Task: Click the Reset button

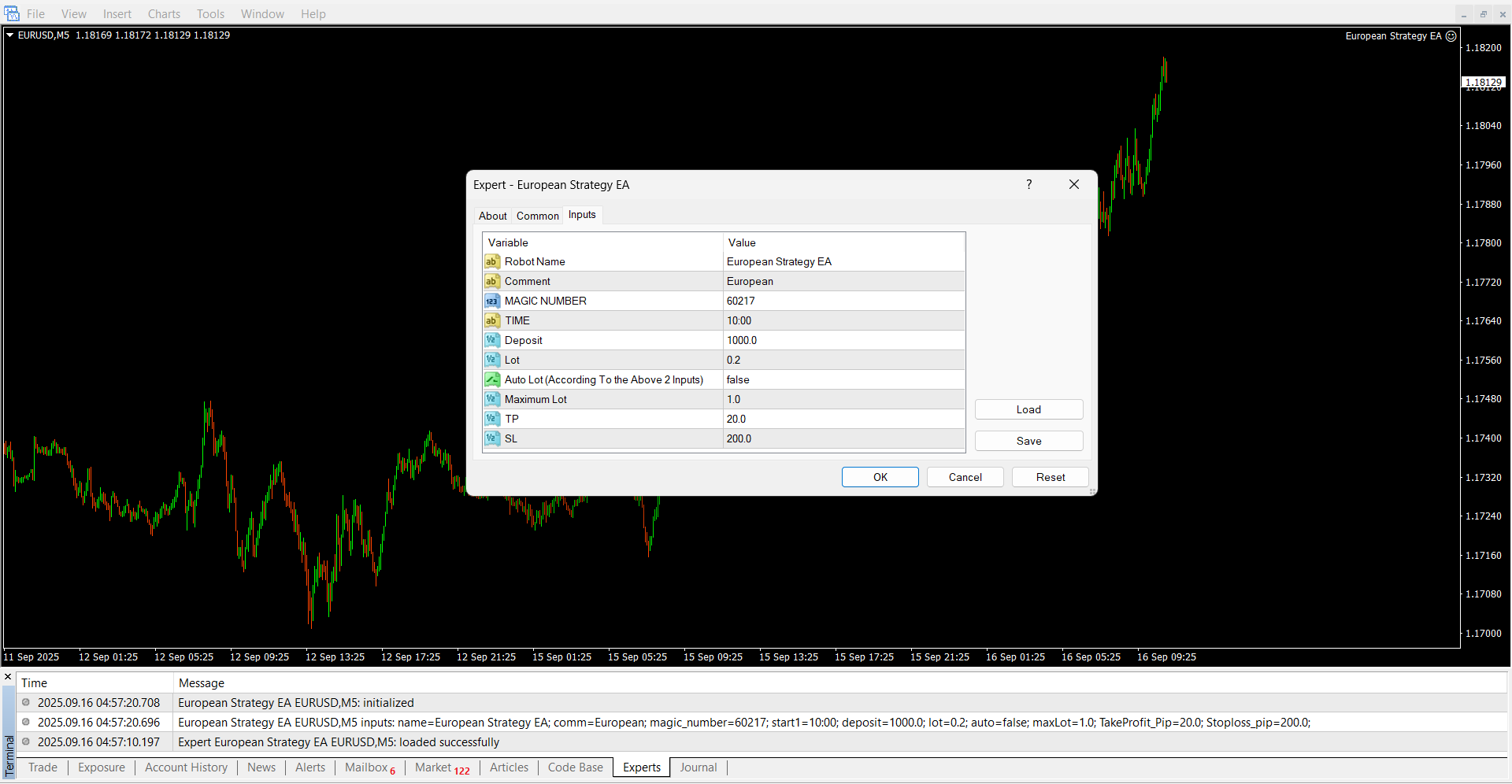Action: [x=1050, y=477]
